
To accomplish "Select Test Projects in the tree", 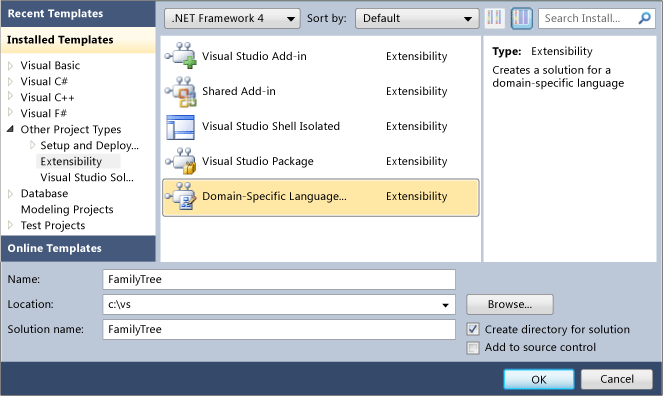I will tap(53, 226).
